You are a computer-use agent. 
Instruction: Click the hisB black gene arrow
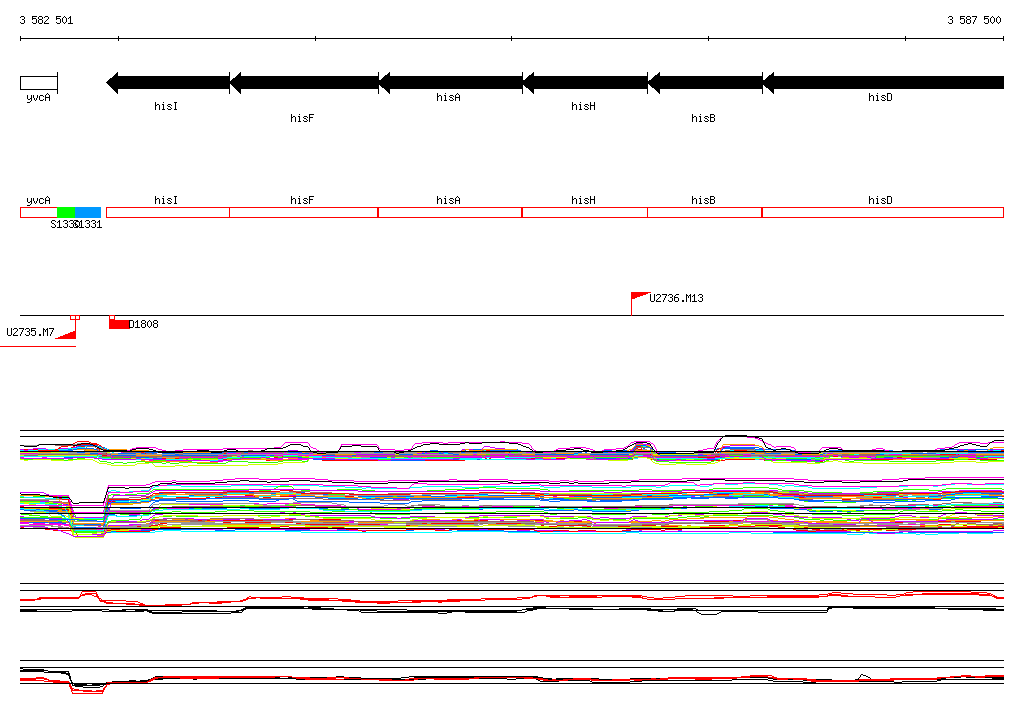(705, 83)
